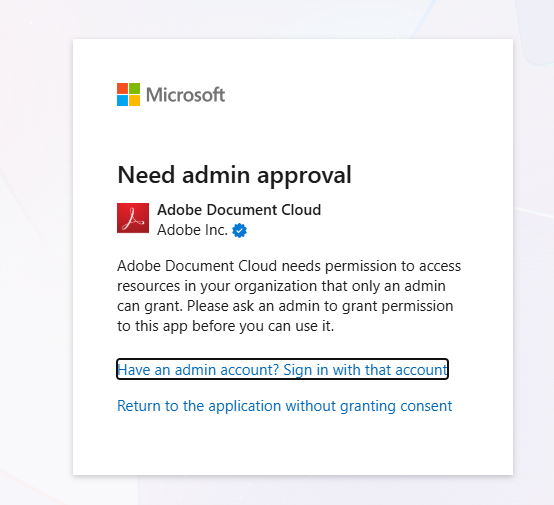Viewport: 554px width, 505px height.
Task: Click the first line of permission description
Action: pos(289,266)
